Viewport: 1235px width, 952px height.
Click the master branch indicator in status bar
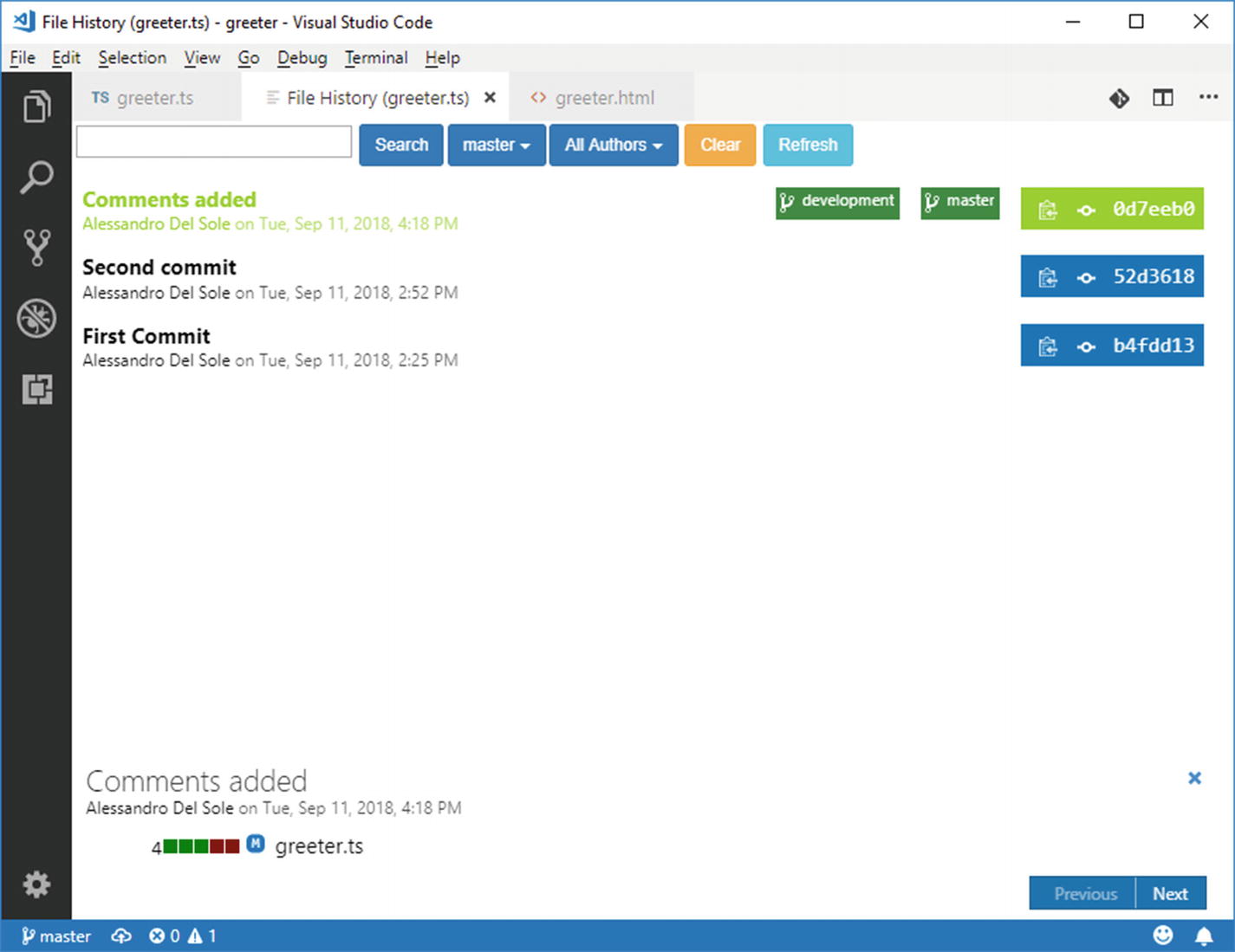[x=55, y=936]
